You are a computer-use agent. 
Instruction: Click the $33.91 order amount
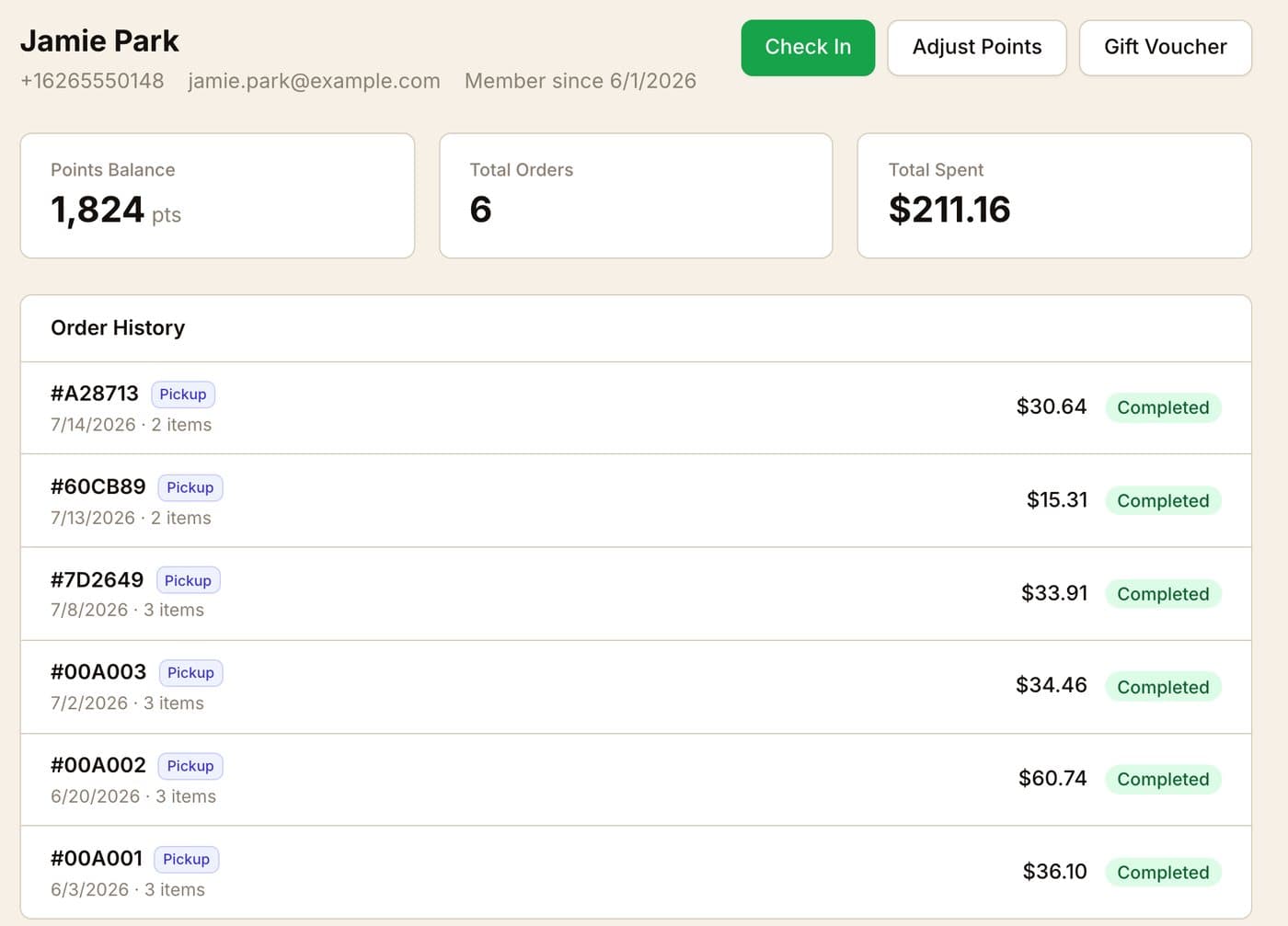click(1054, 592)
